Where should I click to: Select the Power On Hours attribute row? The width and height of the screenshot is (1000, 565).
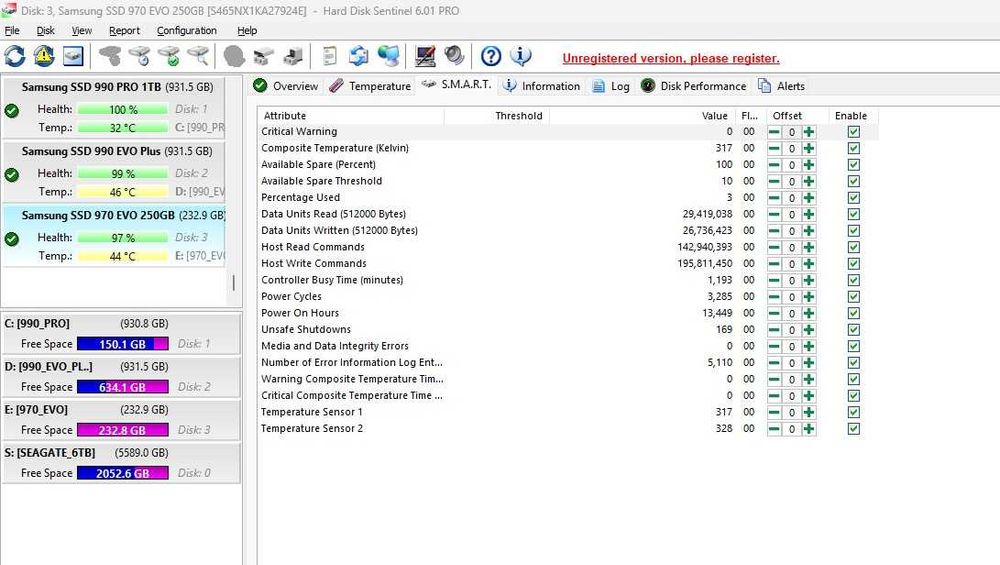[568, 313]
